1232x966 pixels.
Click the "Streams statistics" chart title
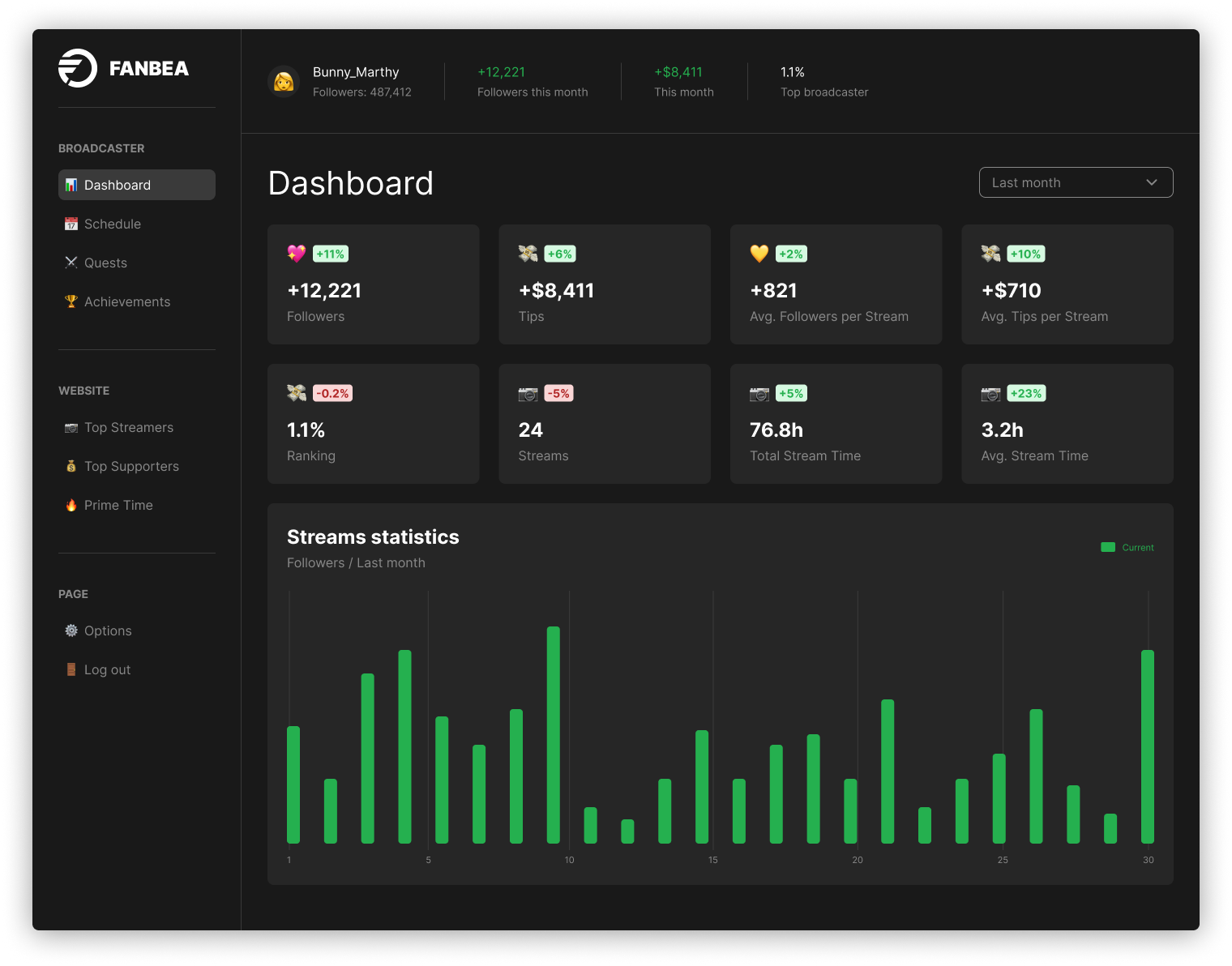[x=373, y=536]
